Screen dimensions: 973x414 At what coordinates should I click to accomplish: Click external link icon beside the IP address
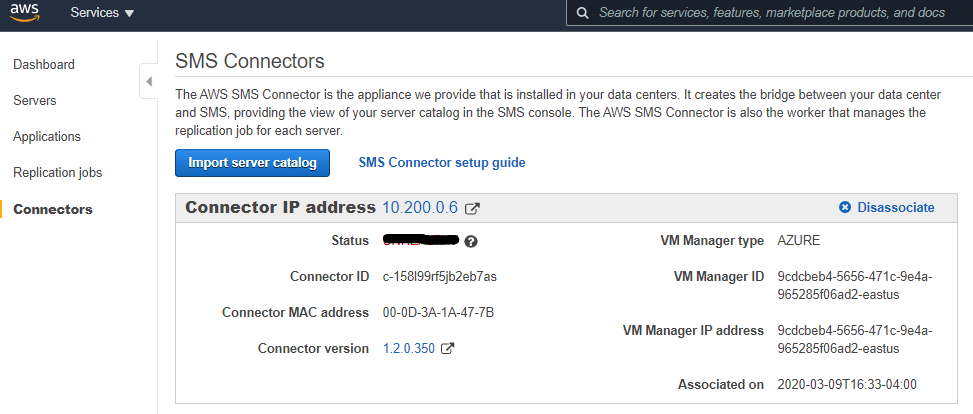(472, 209)
